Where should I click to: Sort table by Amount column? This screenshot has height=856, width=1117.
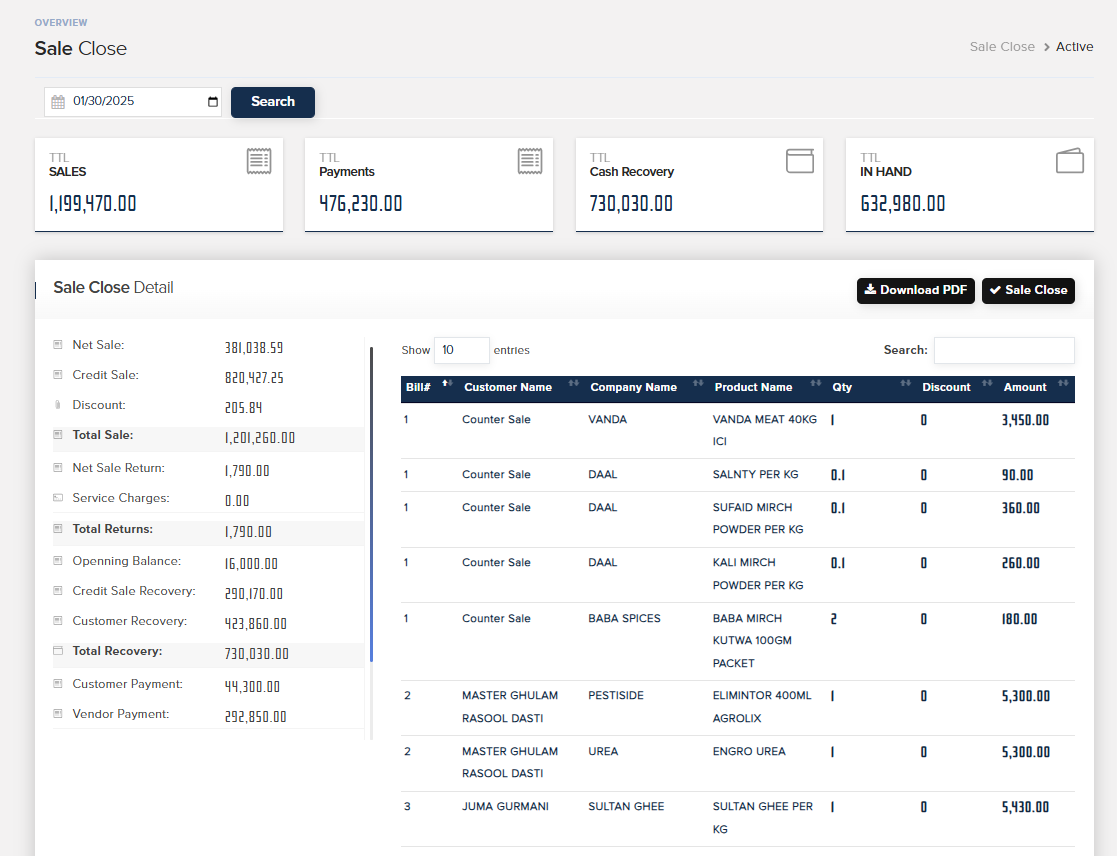1037,387
